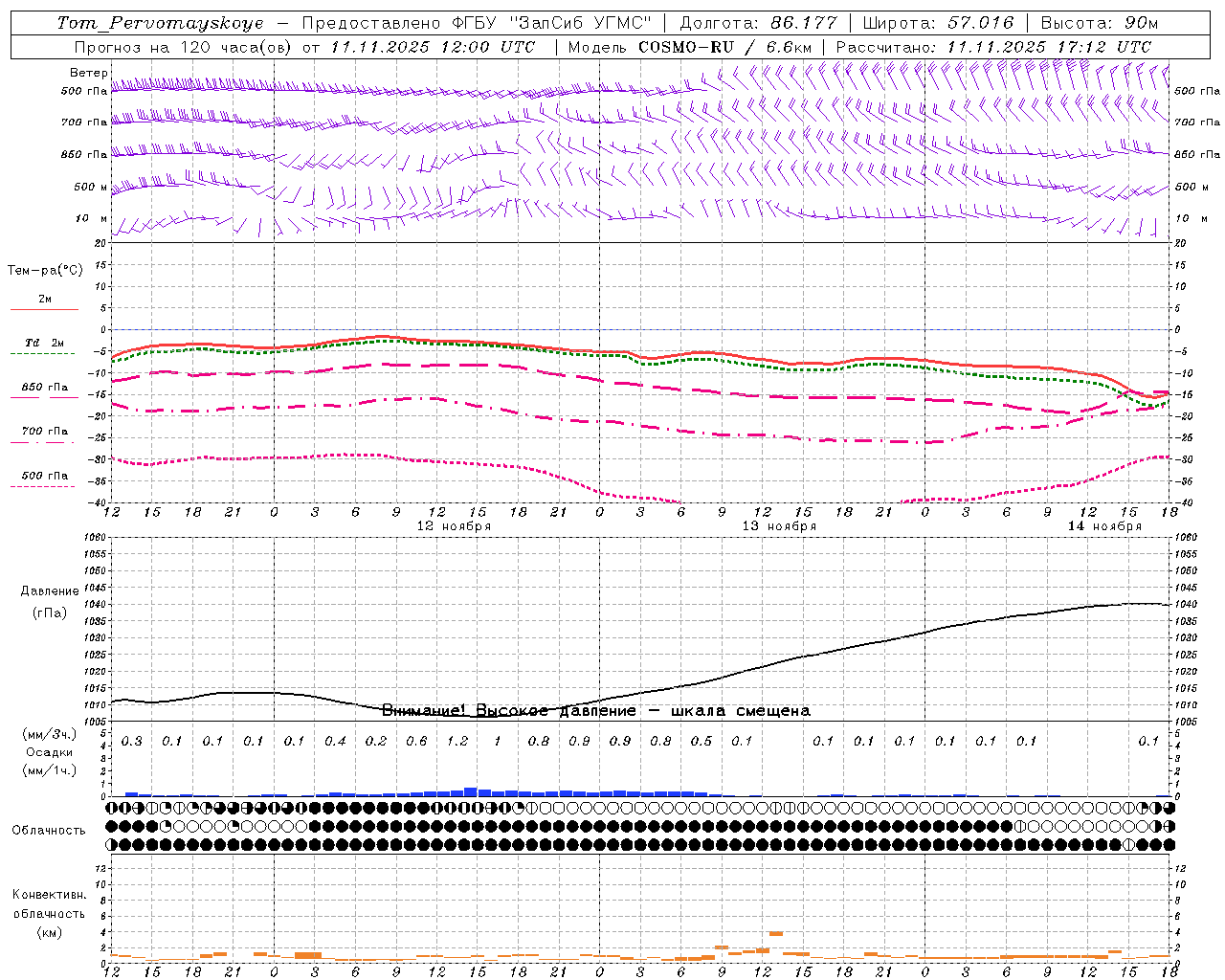This screenshot has width=1225, height=980.
Task: Select the 'Широта: 57.016' header value
Action: click(x=938, y=23)
